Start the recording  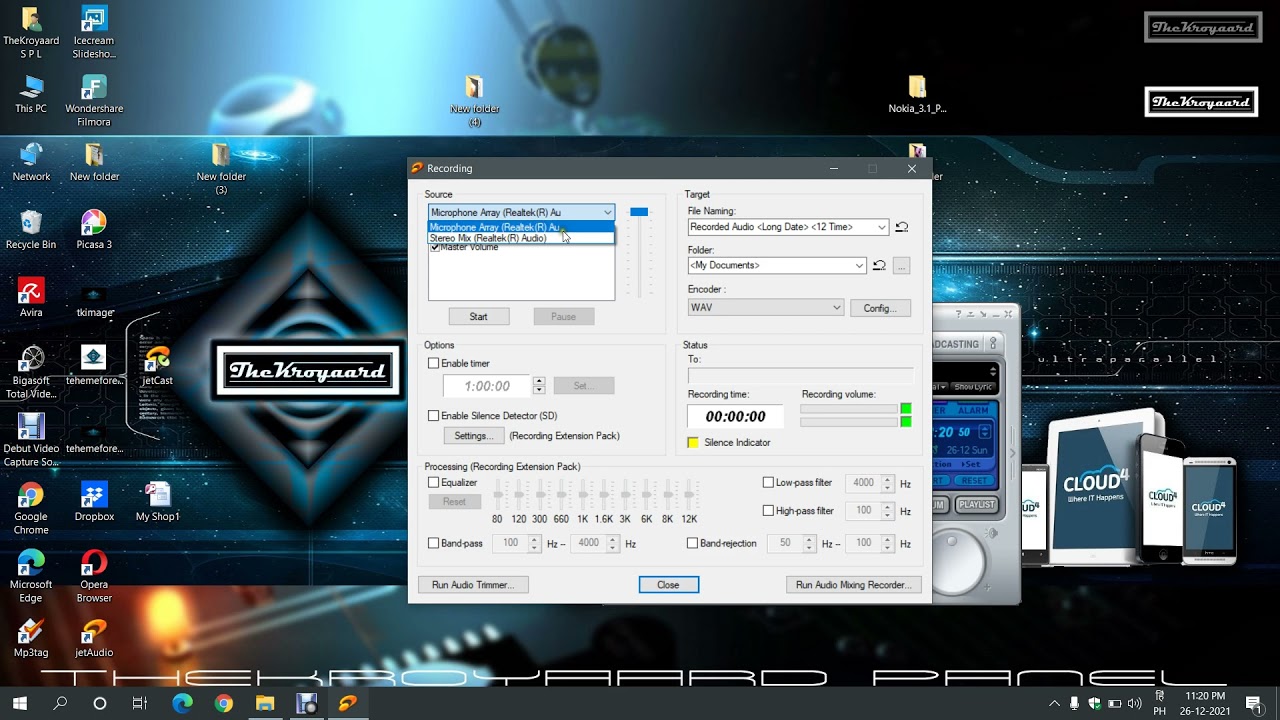(x=478, y=316)
